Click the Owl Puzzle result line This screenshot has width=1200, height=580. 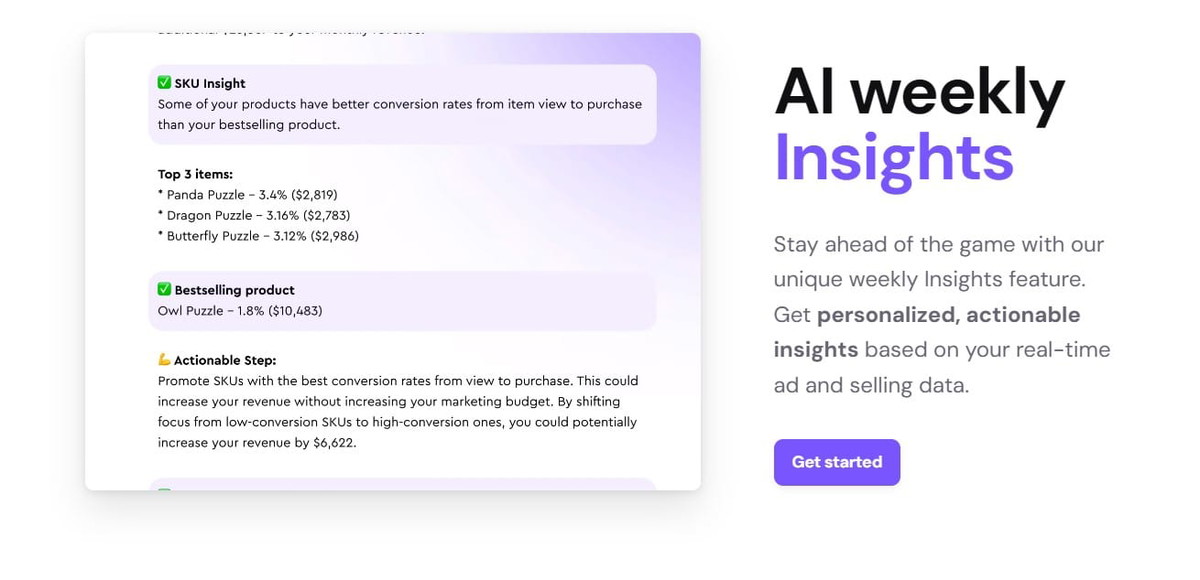pyautogui.click(x=240, y=311)
